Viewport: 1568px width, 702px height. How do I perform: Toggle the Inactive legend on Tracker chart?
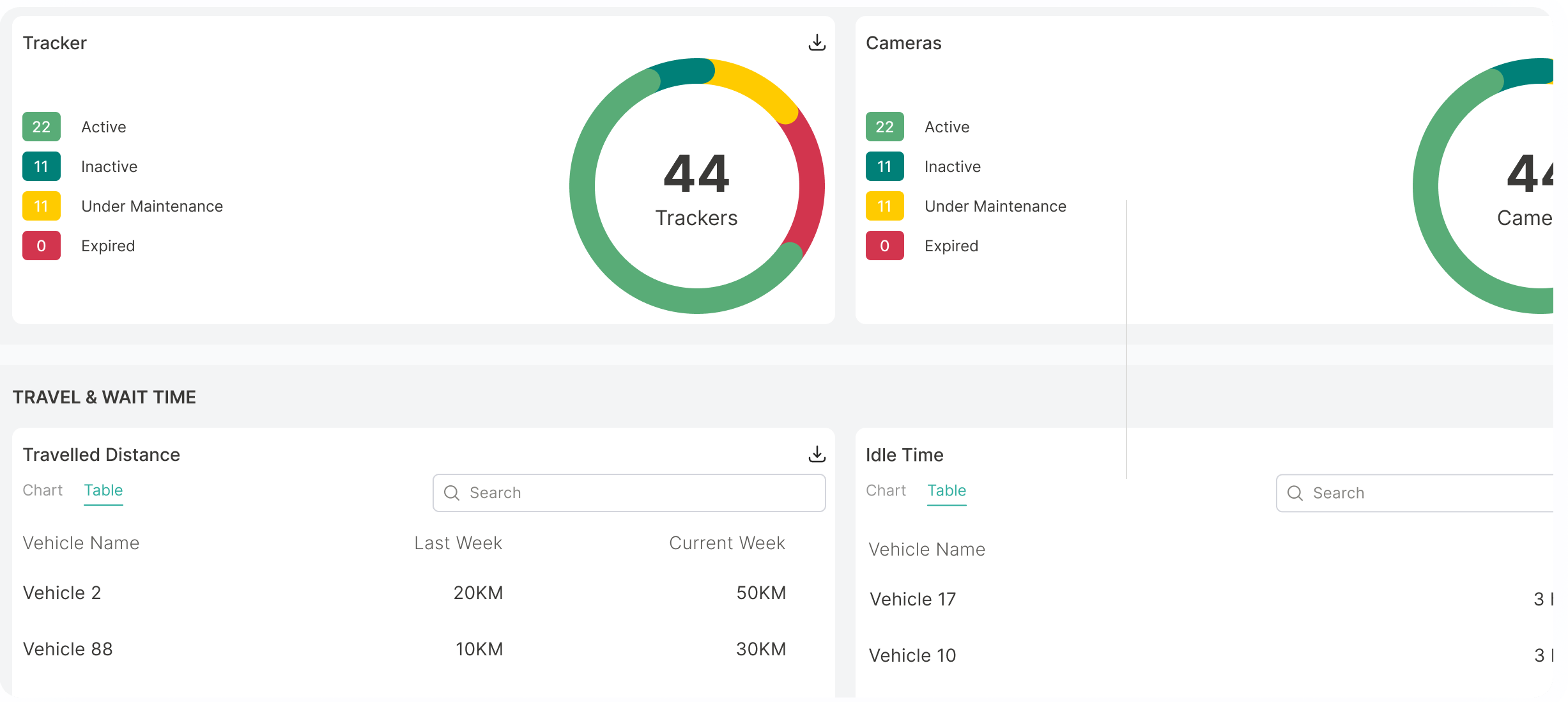click(109, 166)
